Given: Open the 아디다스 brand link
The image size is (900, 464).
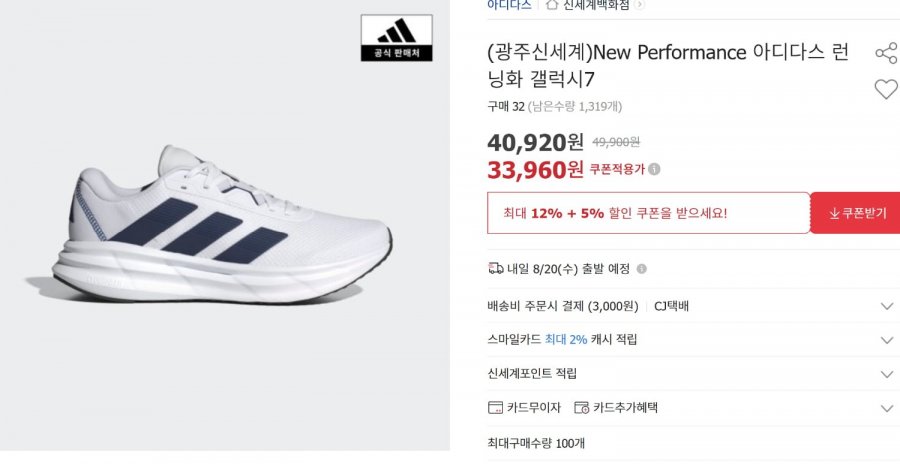Looking at the screenshot, I should coord(509,5).
